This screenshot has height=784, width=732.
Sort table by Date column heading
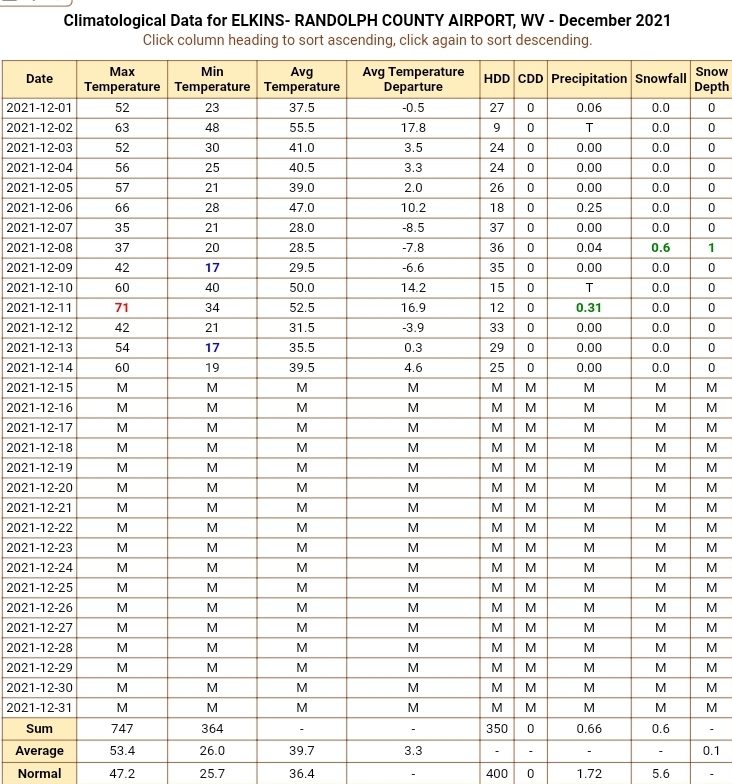tap(40, 79)
